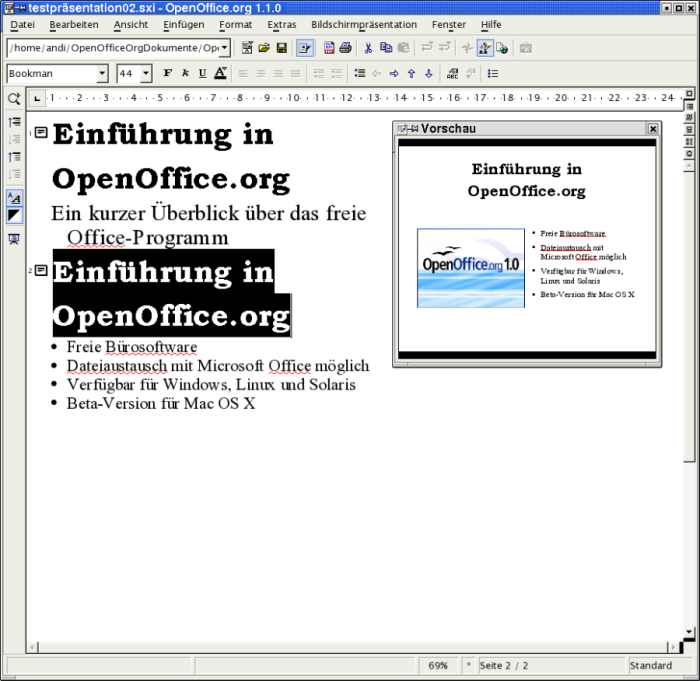700x681 pixels.
Task: Open the Einfügen menu
Action: point(183,24)
